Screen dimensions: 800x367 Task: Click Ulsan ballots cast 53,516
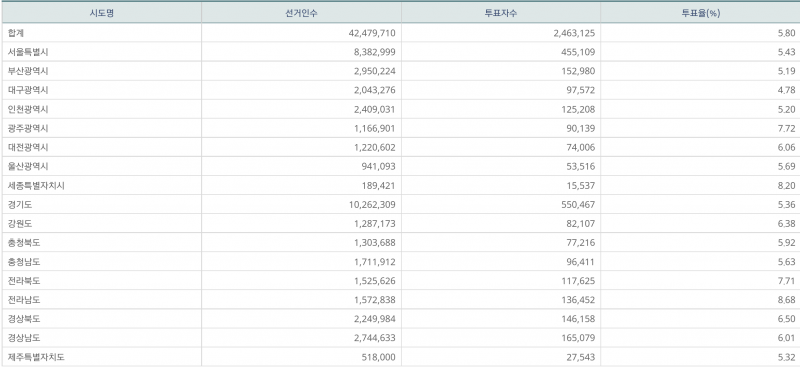click(581, 166)
